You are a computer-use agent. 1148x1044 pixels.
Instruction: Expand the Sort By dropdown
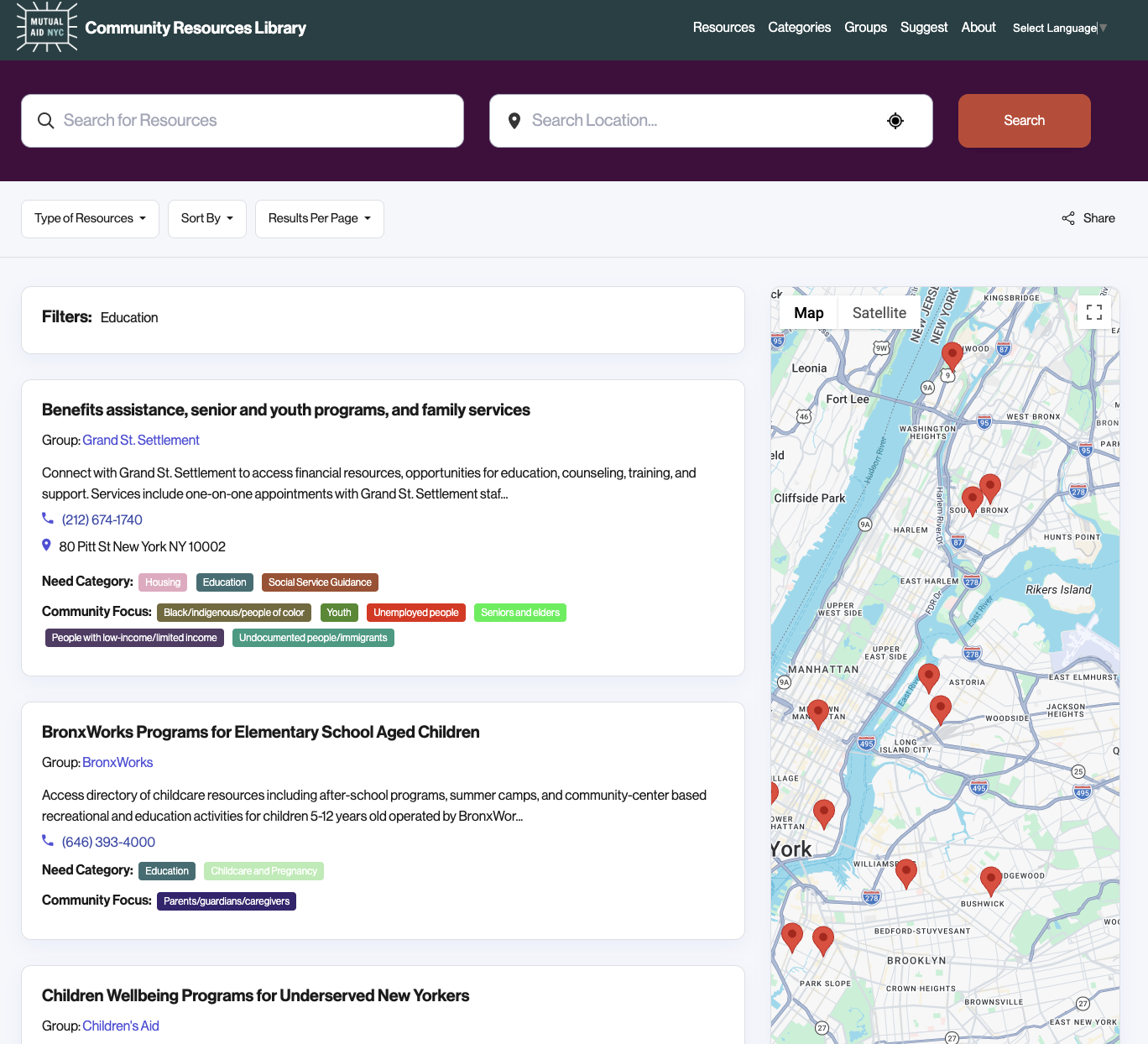tap(207, 219)
